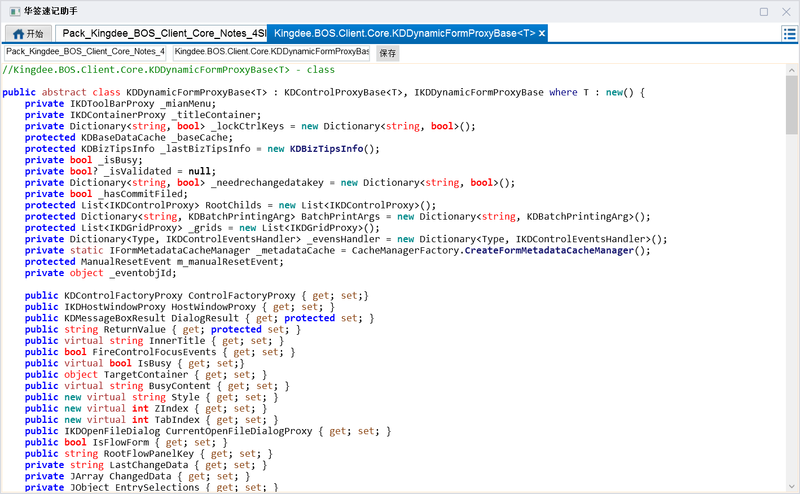The width and height of the screenshot is (800, 494).
Task: Click 'TabIndex' property name
Action: tap(177, 419)
